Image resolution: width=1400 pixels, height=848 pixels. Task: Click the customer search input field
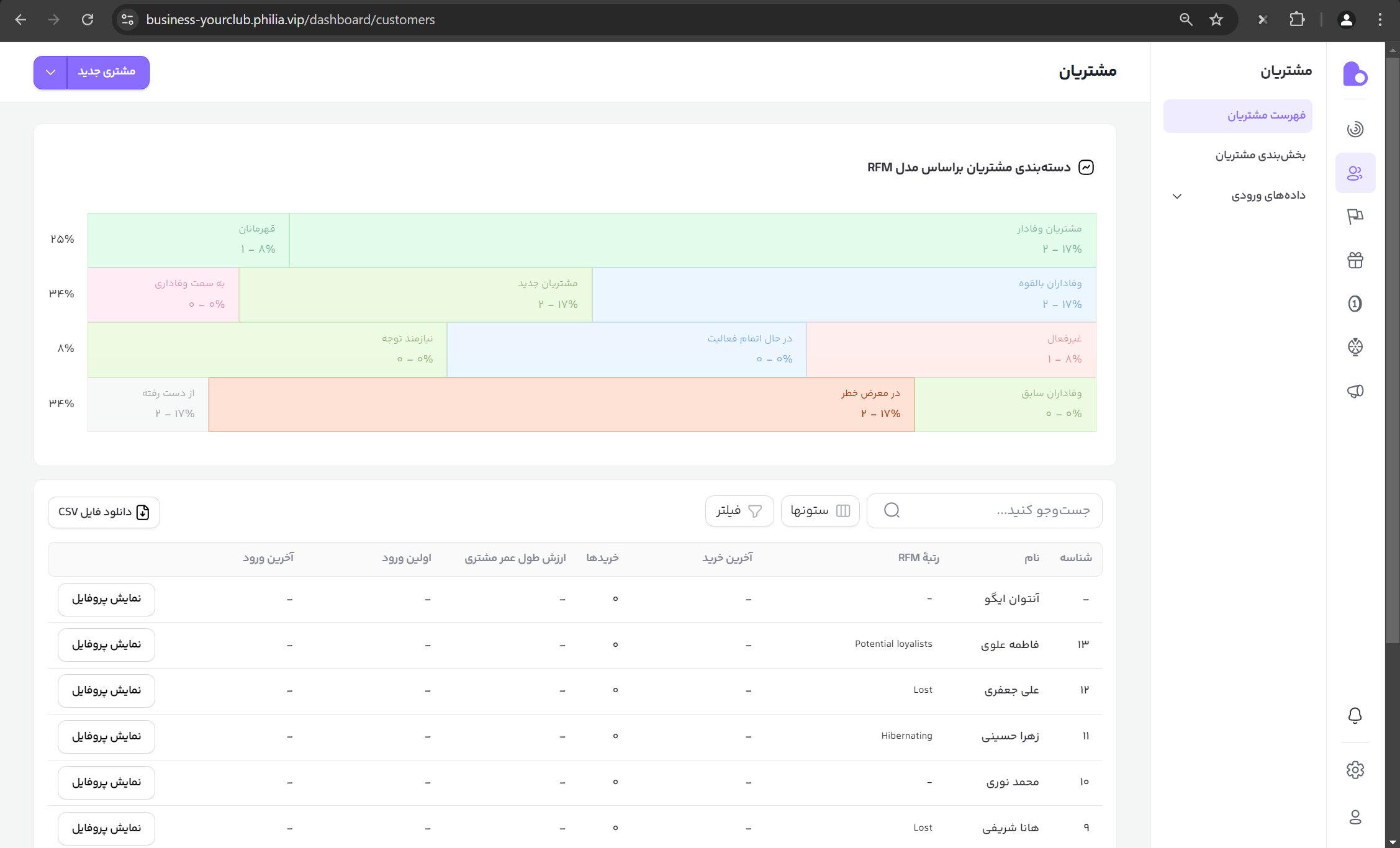993,510
